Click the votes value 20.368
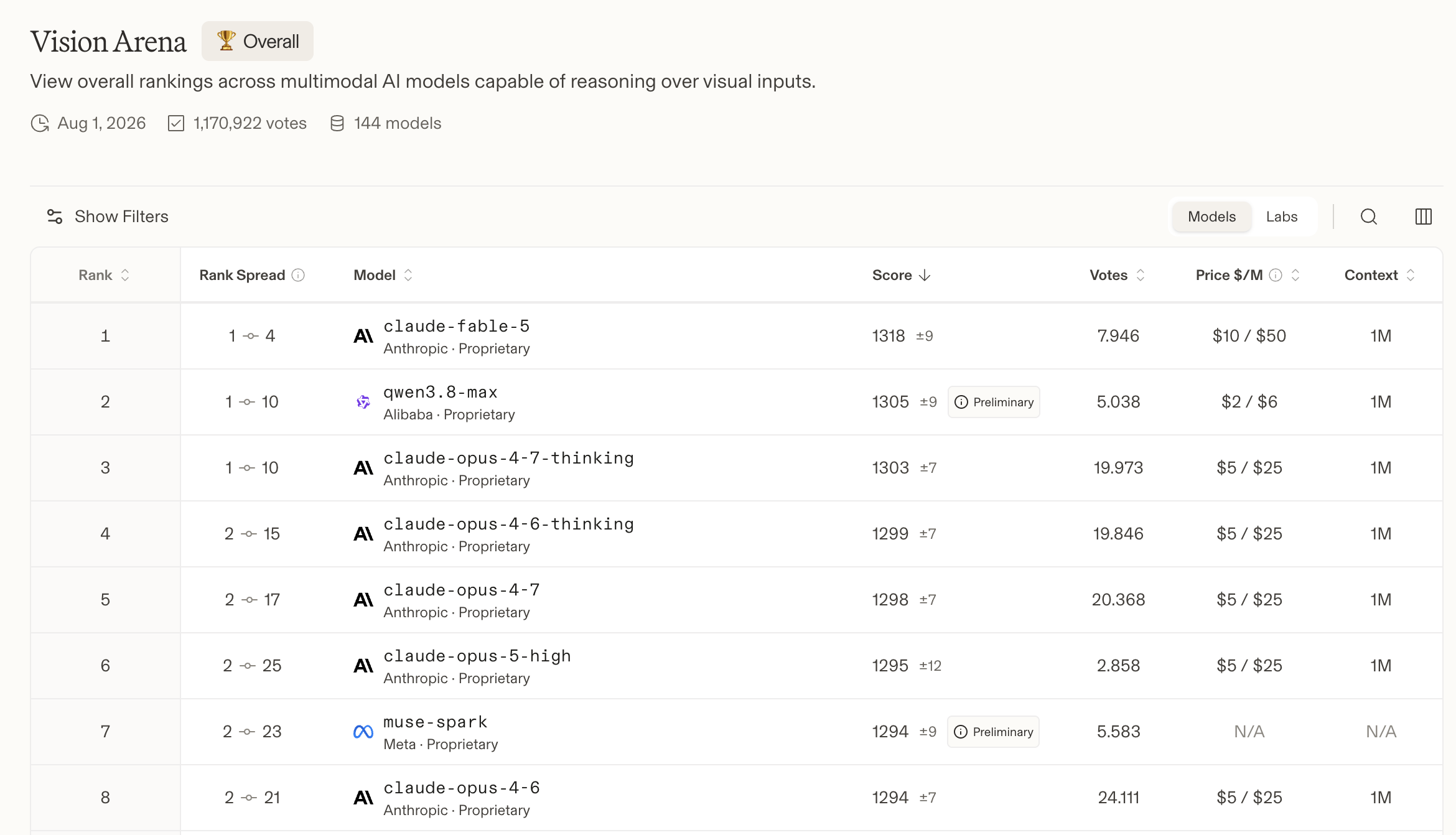 click(x=1118, y=600)
